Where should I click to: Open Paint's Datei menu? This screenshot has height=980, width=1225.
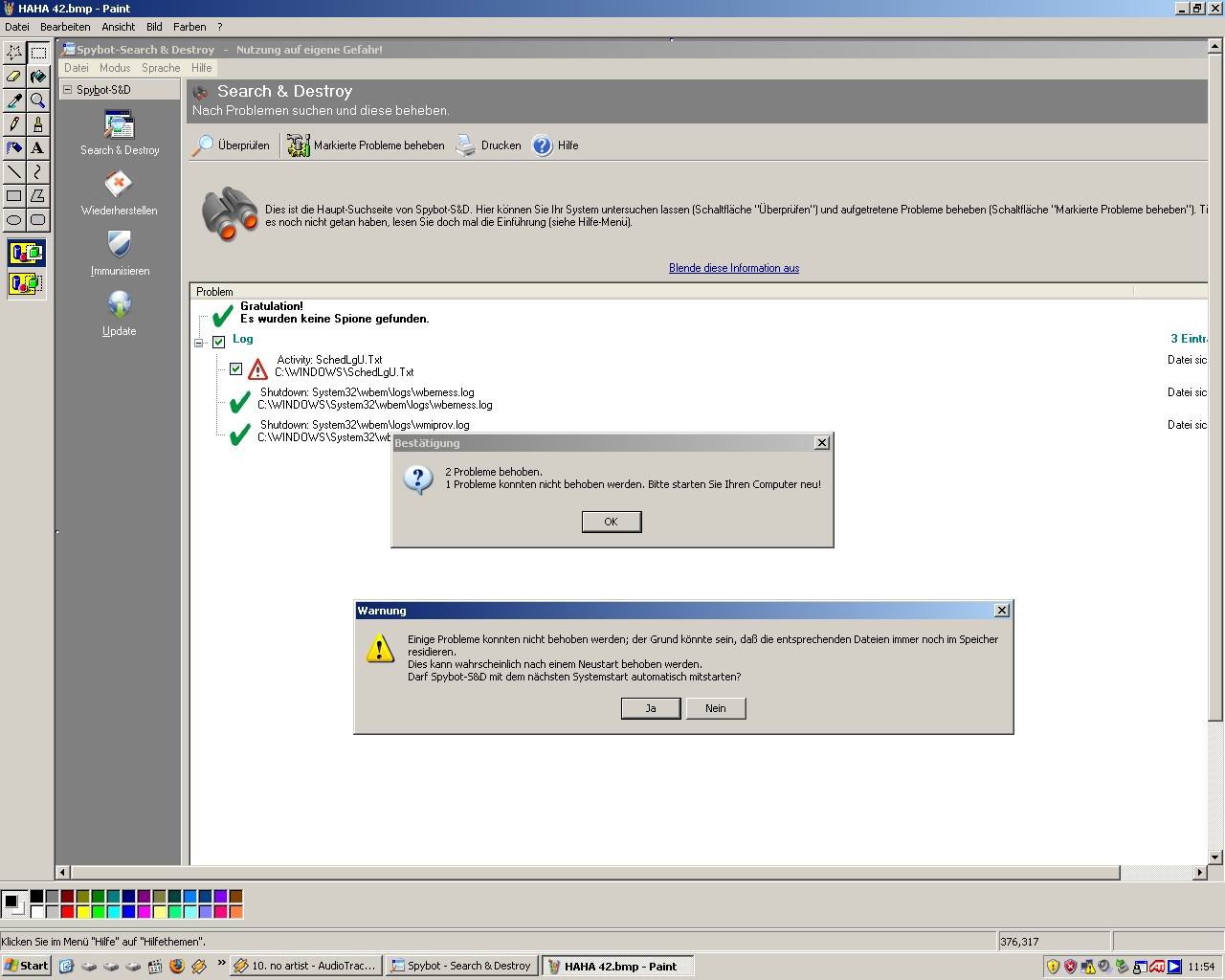click(x=17, y=27)
